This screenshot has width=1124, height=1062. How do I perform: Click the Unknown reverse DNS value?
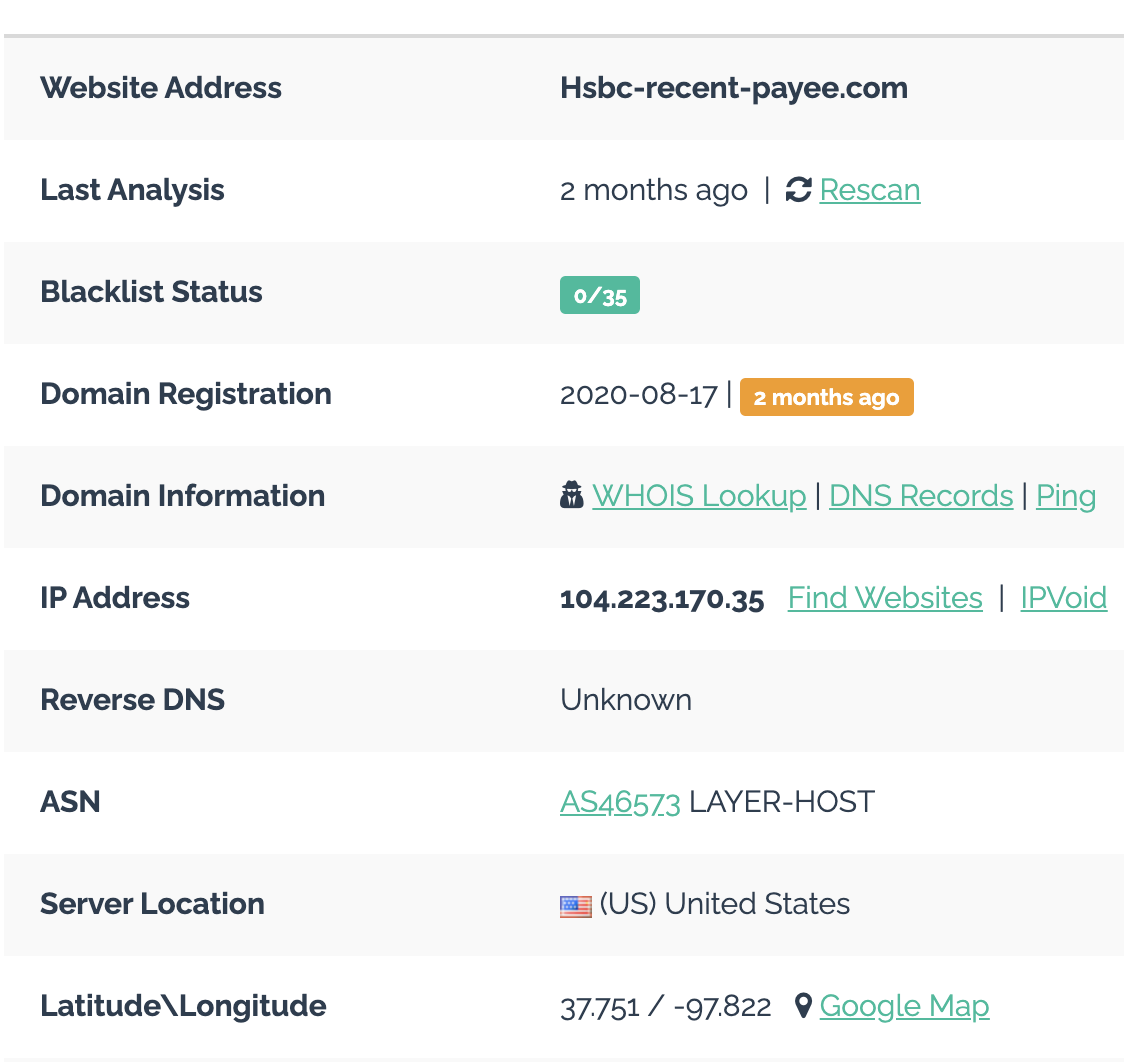point(626,700)
